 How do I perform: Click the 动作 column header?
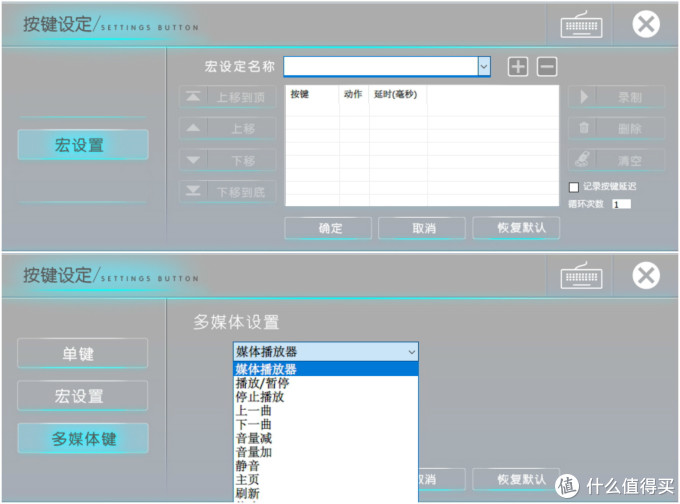[354, 95]
